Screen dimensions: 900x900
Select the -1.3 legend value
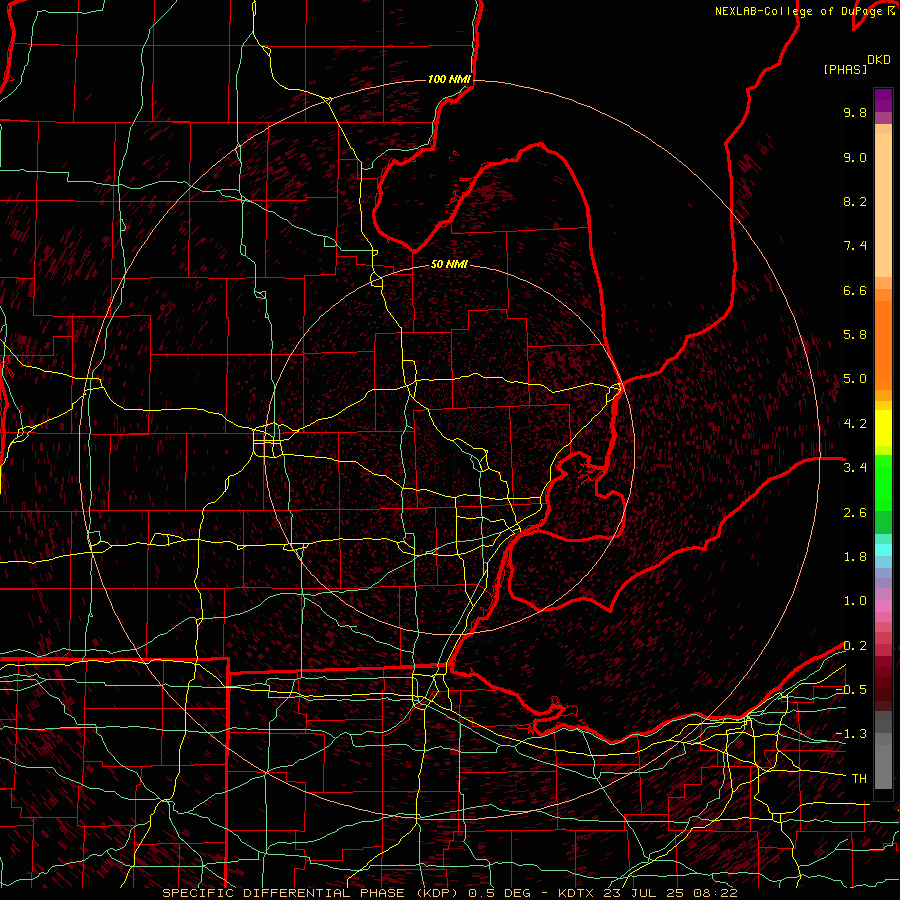point(851,734)
